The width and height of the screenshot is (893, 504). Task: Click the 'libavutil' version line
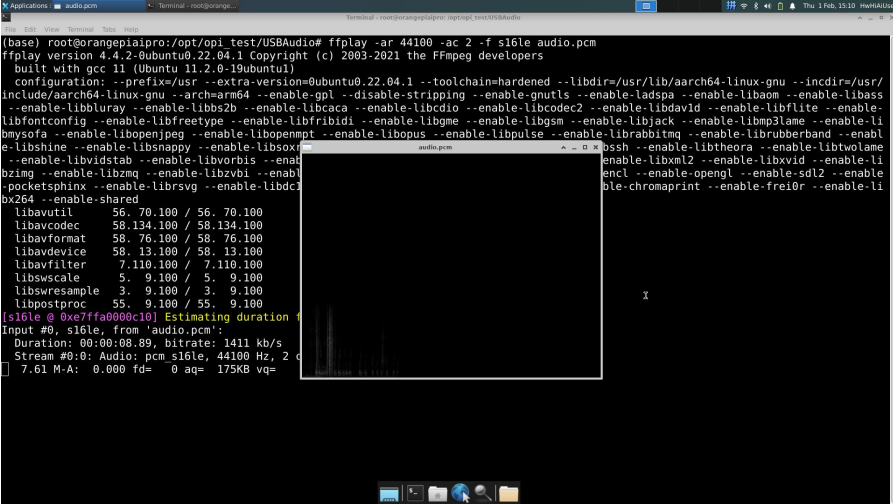[x=138, y=212]
